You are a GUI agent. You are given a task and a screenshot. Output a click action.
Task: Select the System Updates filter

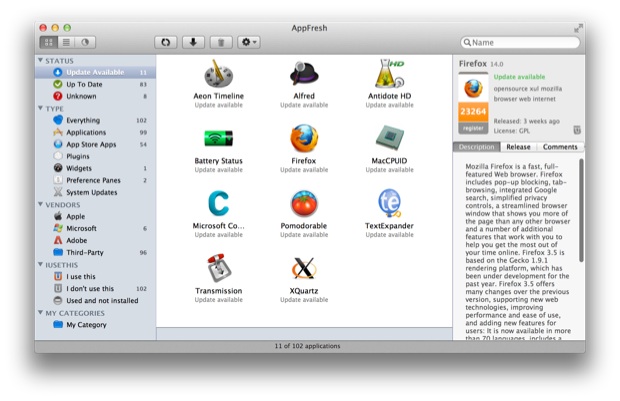(x=95, y=192)
